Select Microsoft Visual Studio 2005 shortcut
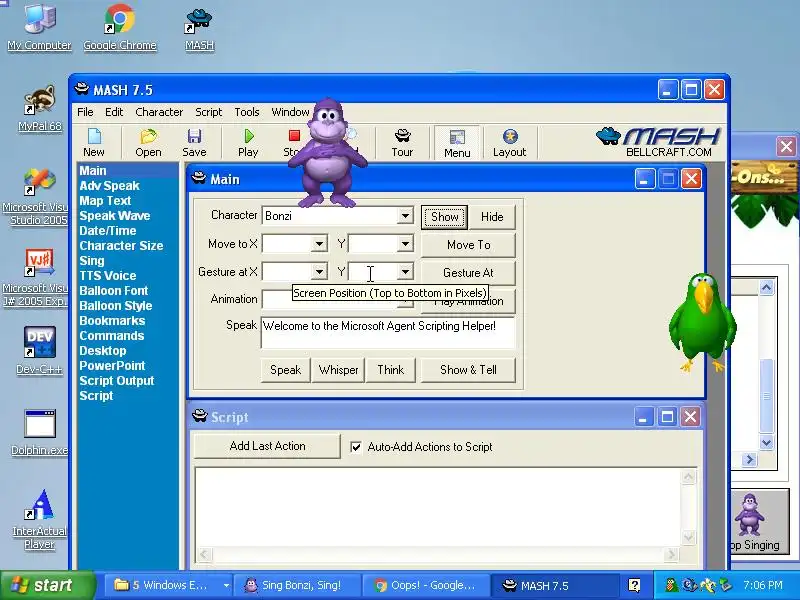Screen dimensions: 800x600 pos(36,197)
